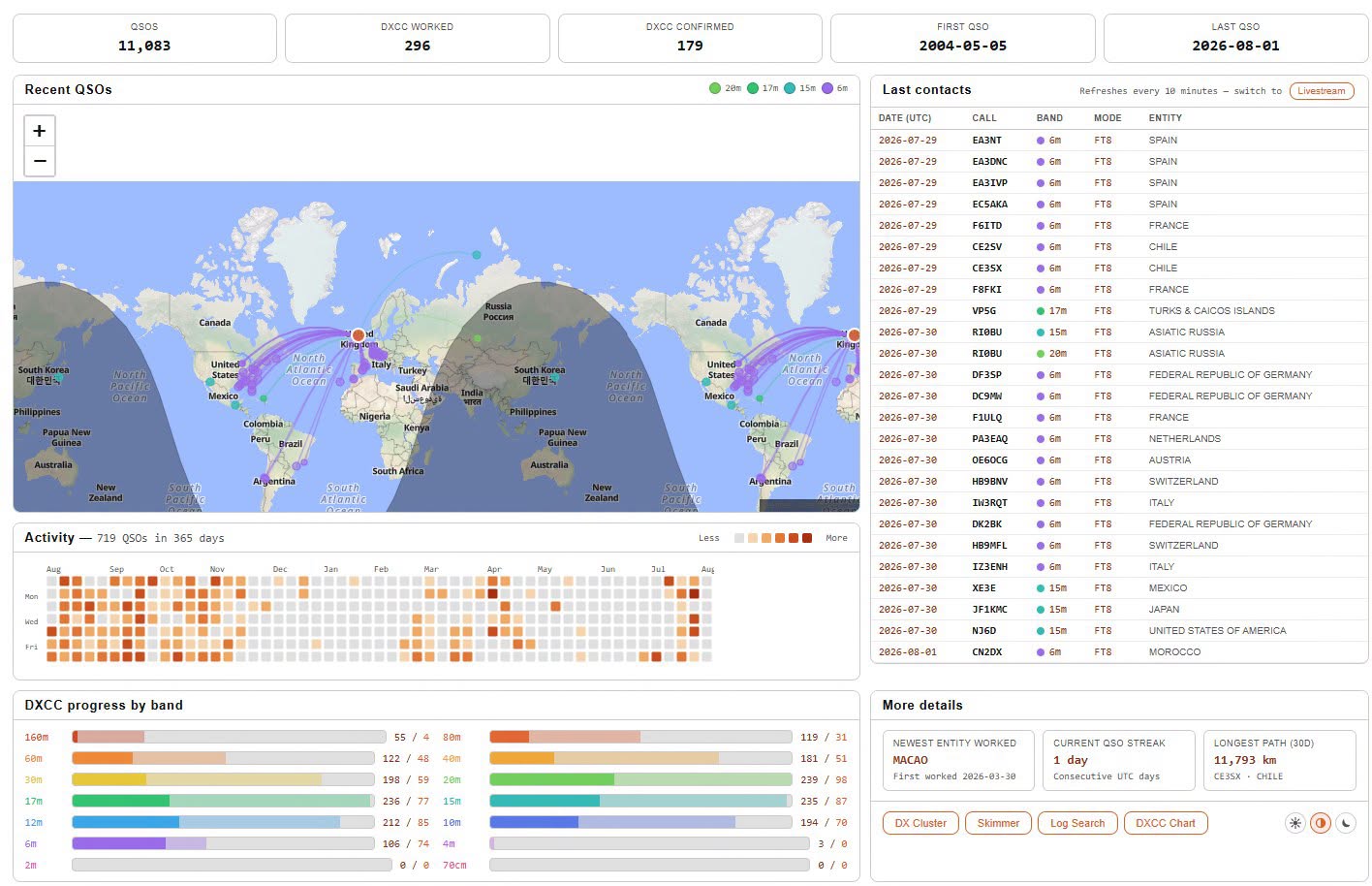Select callsign HB9BNV row
Viewport: 1372px width, 886px height.
[1119, 482]
